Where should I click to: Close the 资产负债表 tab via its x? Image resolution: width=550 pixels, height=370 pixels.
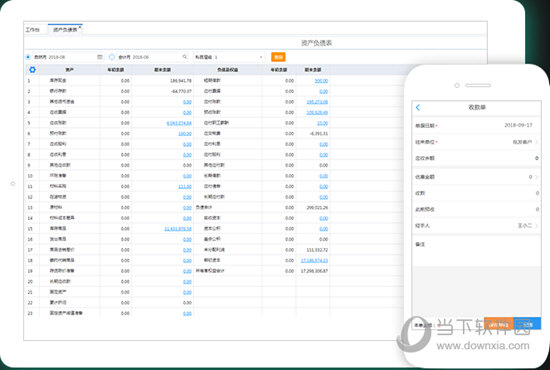80,27
